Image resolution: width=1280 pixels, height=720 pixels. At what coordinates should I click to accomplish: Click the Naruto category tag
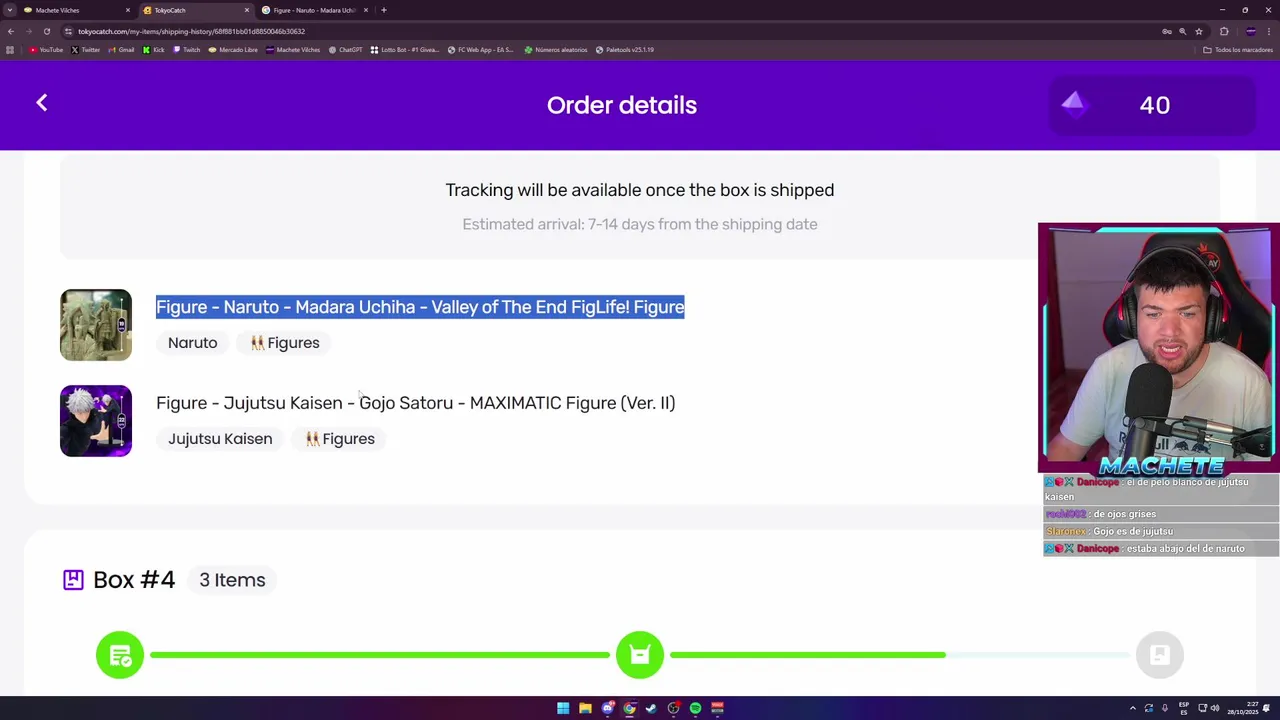(192, 343)
